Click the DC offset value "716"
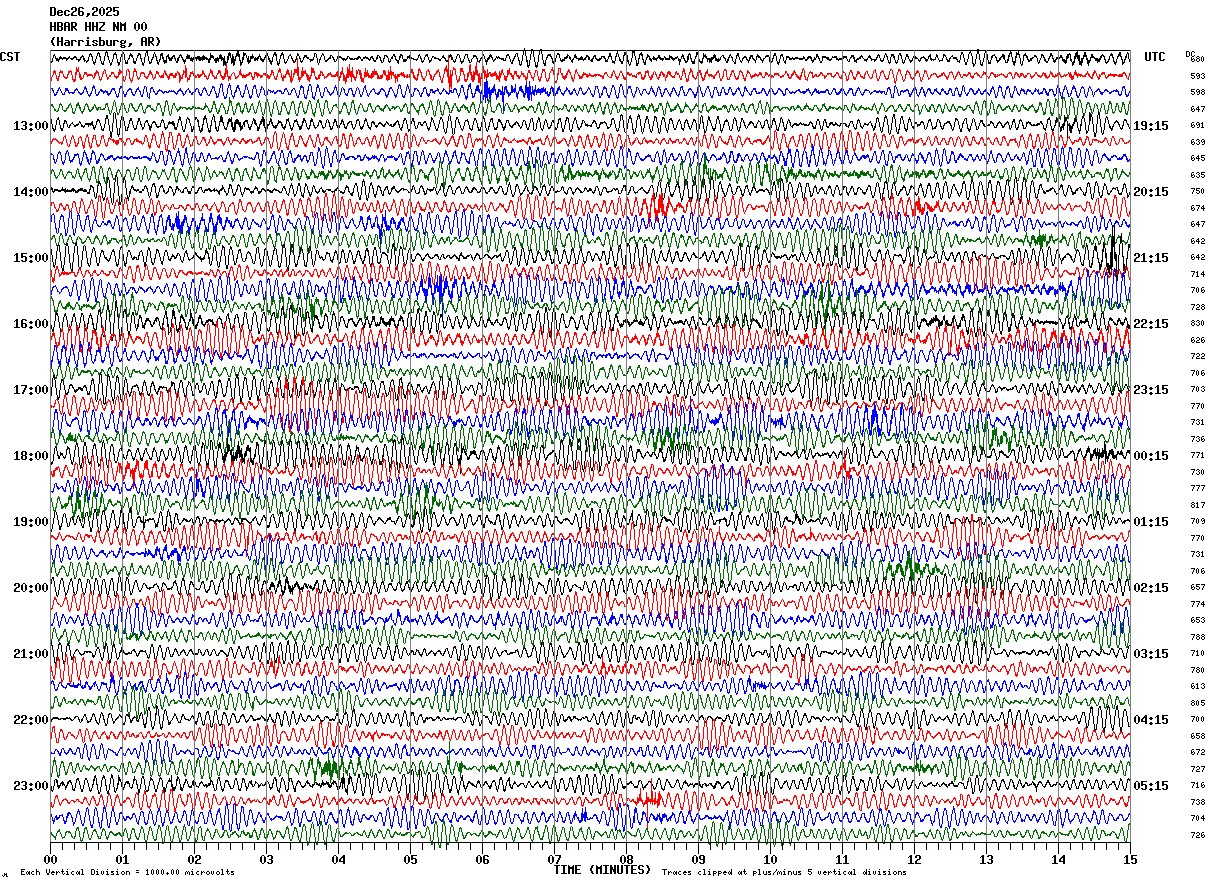 click(1197, 786)
